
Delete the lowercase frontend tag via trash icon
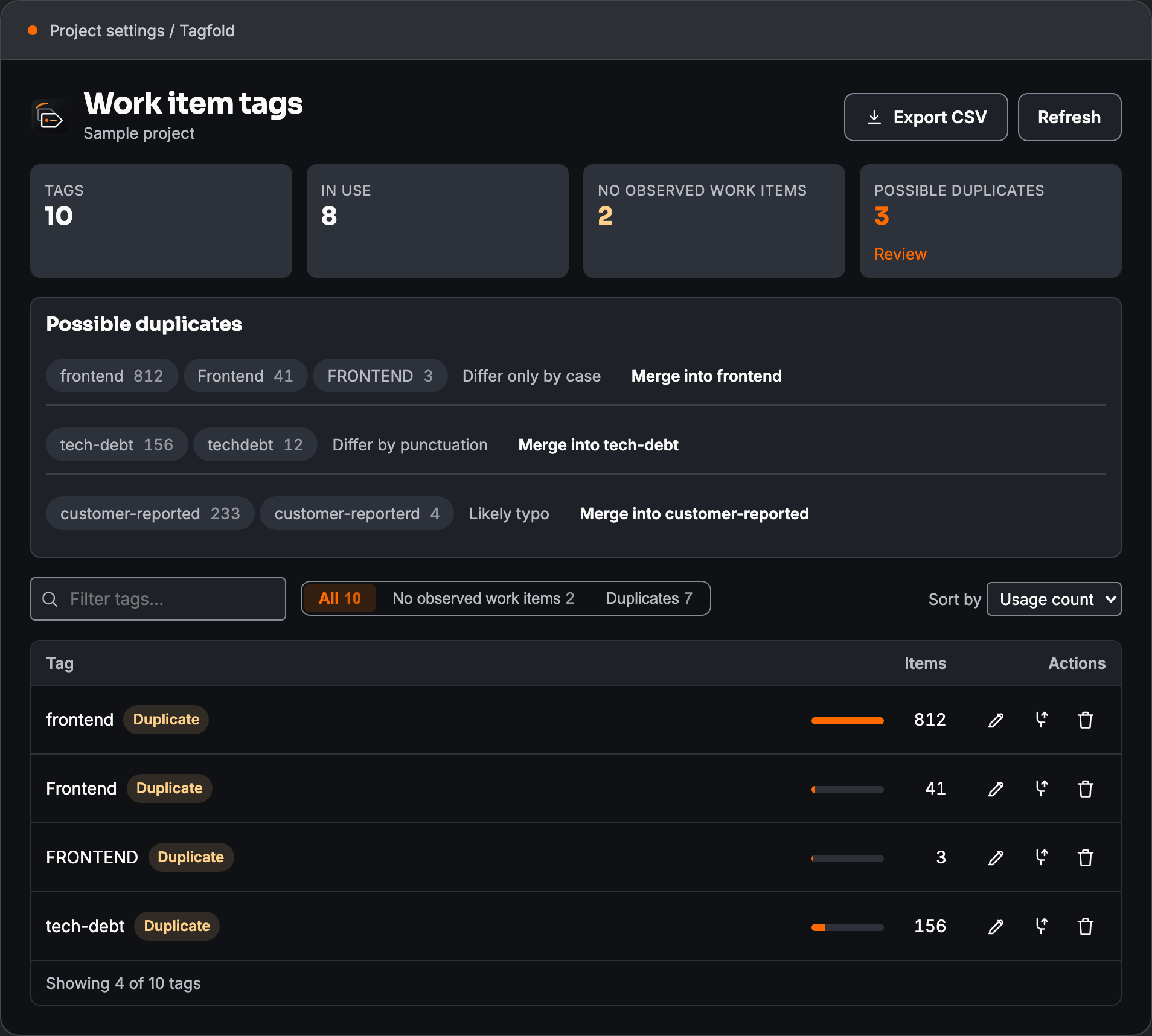tap(1086, 720)
